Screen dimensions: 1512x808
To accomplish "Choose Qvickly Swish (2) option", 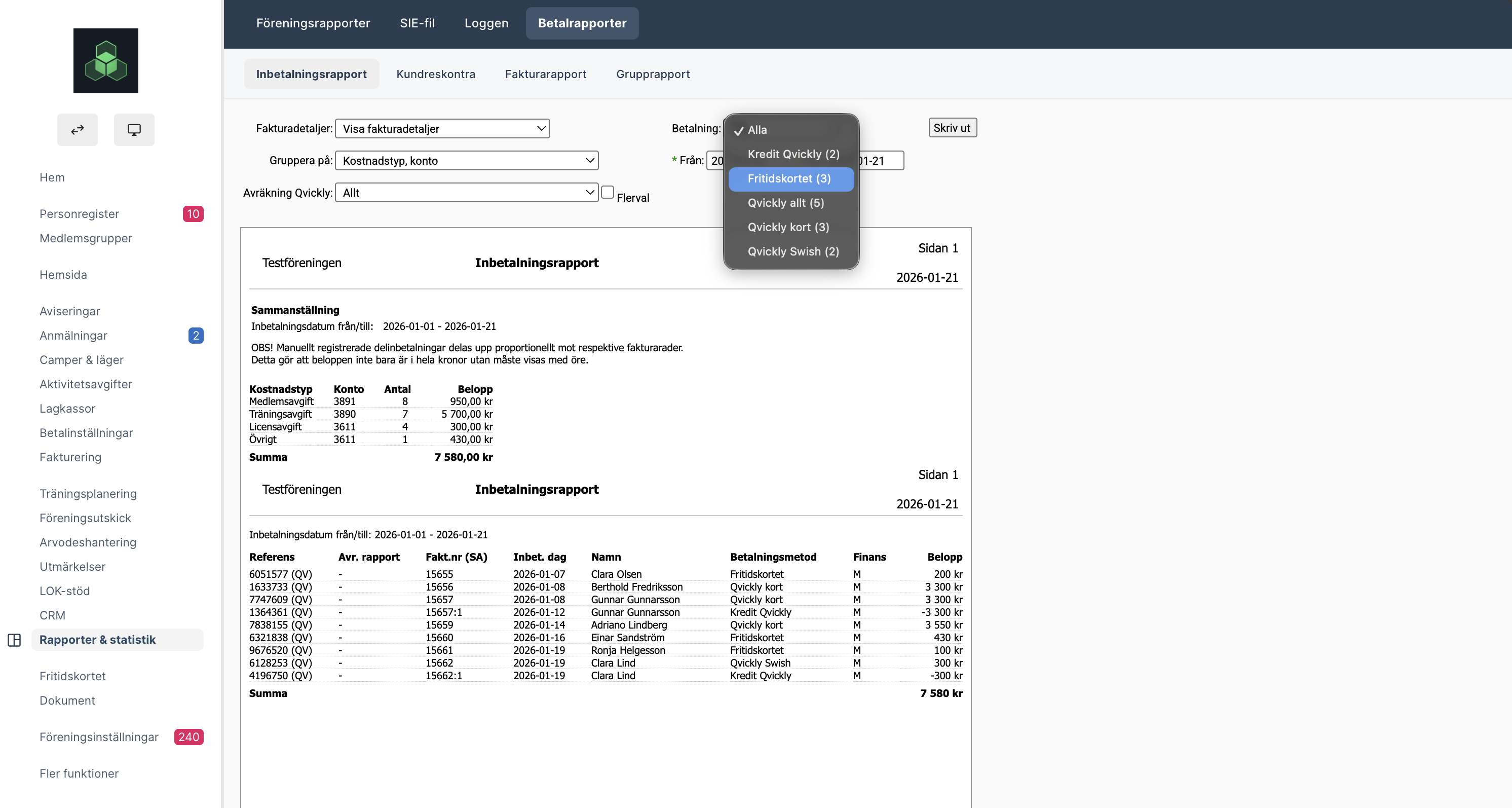I will point(793,251).
